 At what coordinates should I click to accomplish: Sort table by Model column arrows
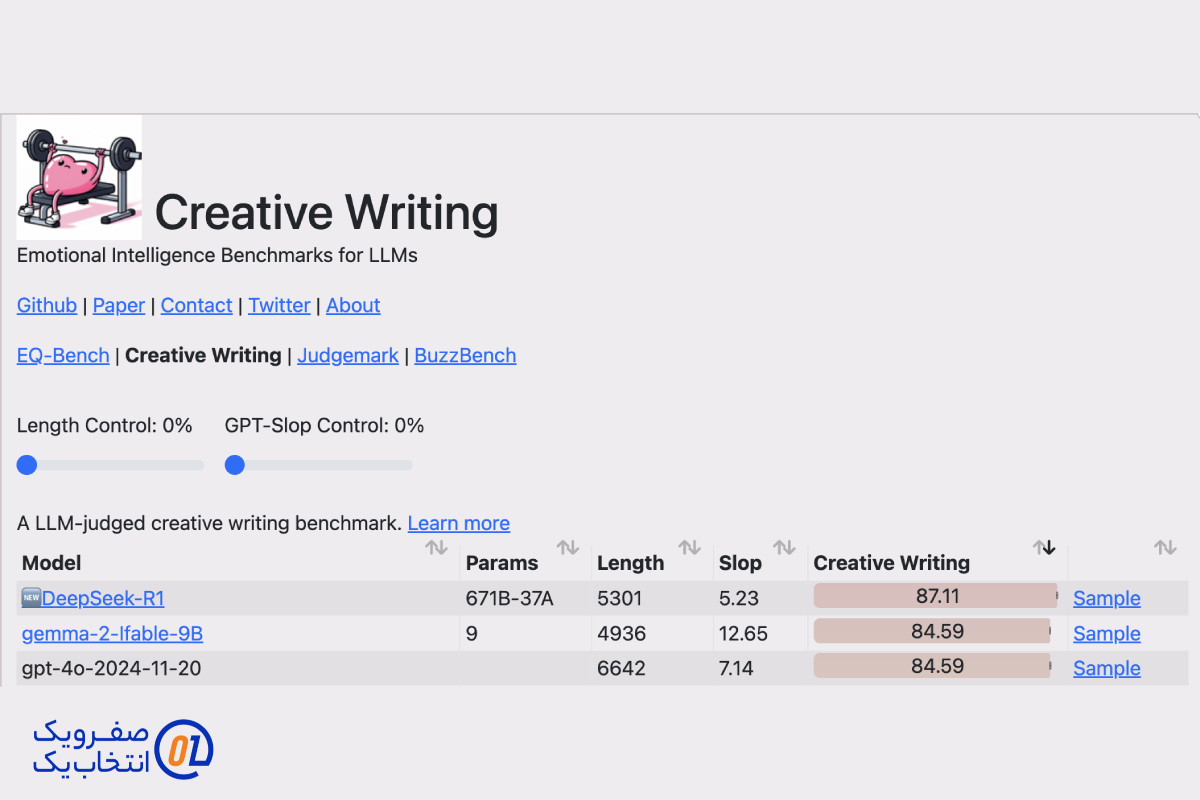436,547
